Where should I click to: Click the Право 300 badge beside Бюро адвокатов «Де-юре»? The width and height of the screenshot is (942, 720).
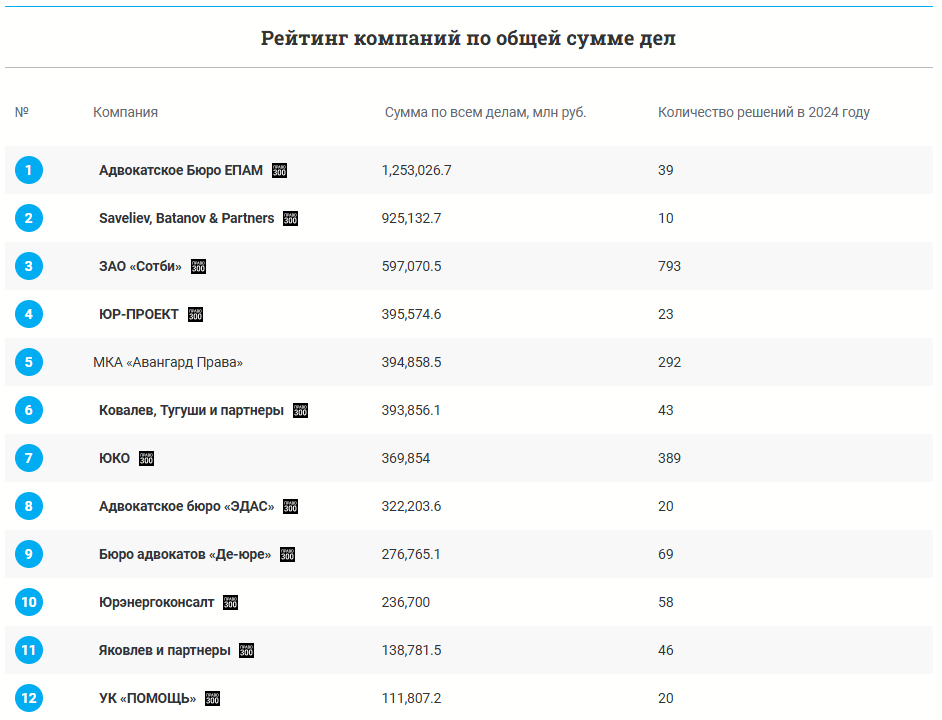tap(288, 555)
